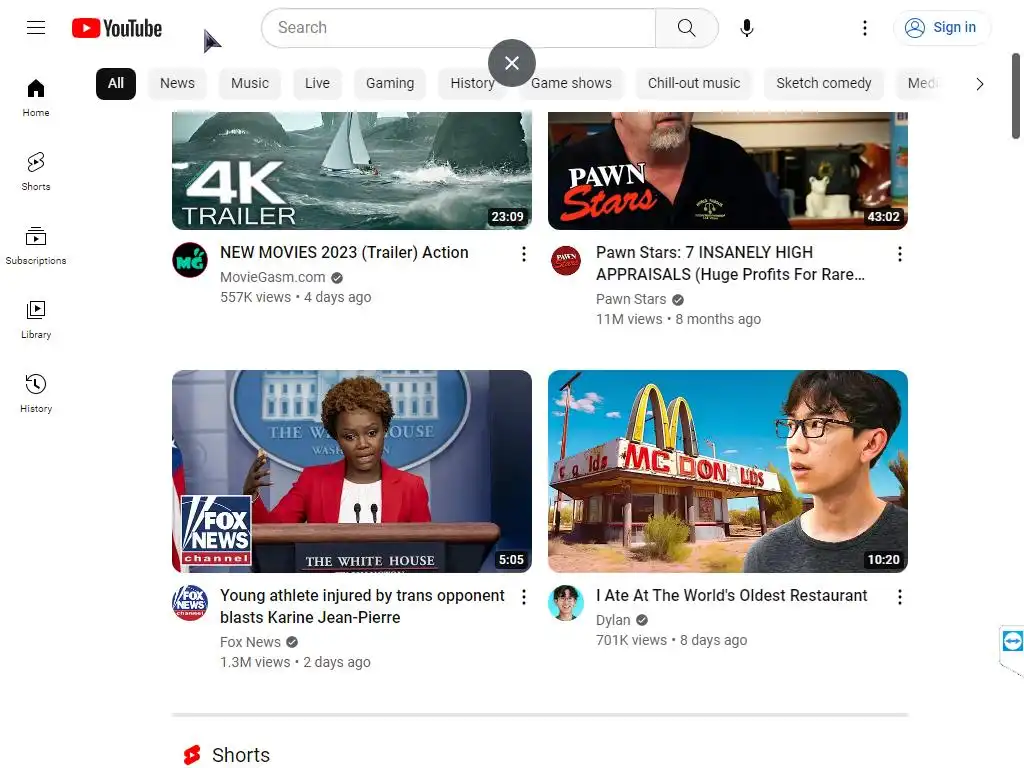Click the Sign in button
1024x768 pixels.
[941, 27]
